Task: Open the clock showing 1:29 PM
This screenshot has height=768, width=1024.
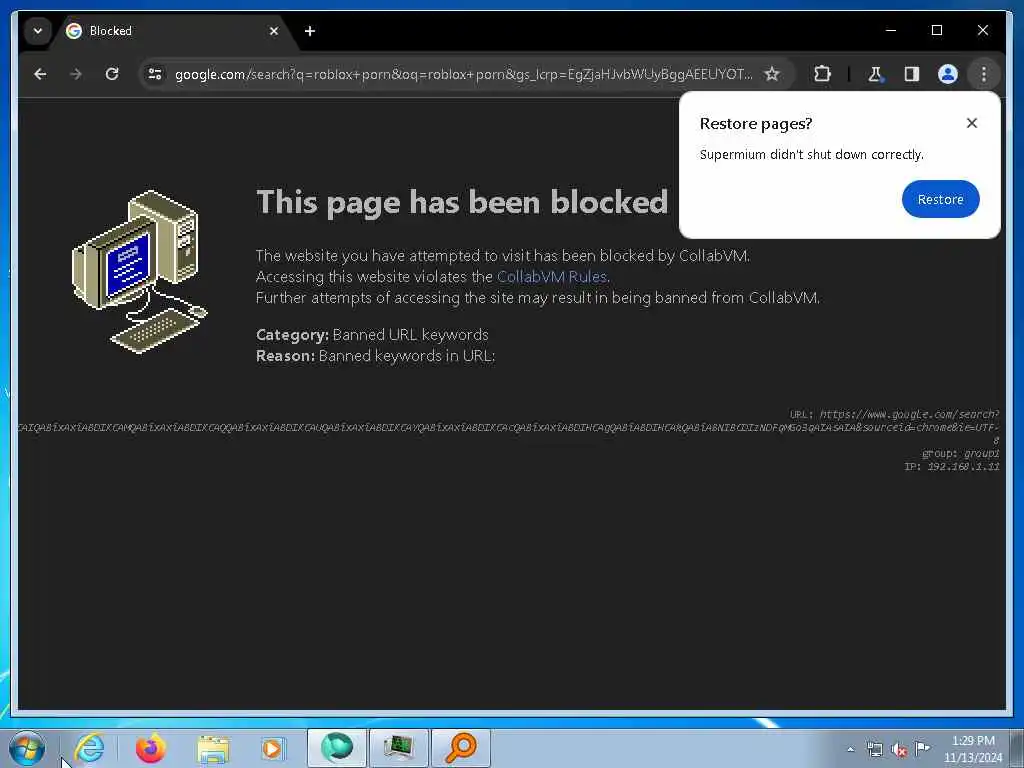Action: tap(973, 748)
